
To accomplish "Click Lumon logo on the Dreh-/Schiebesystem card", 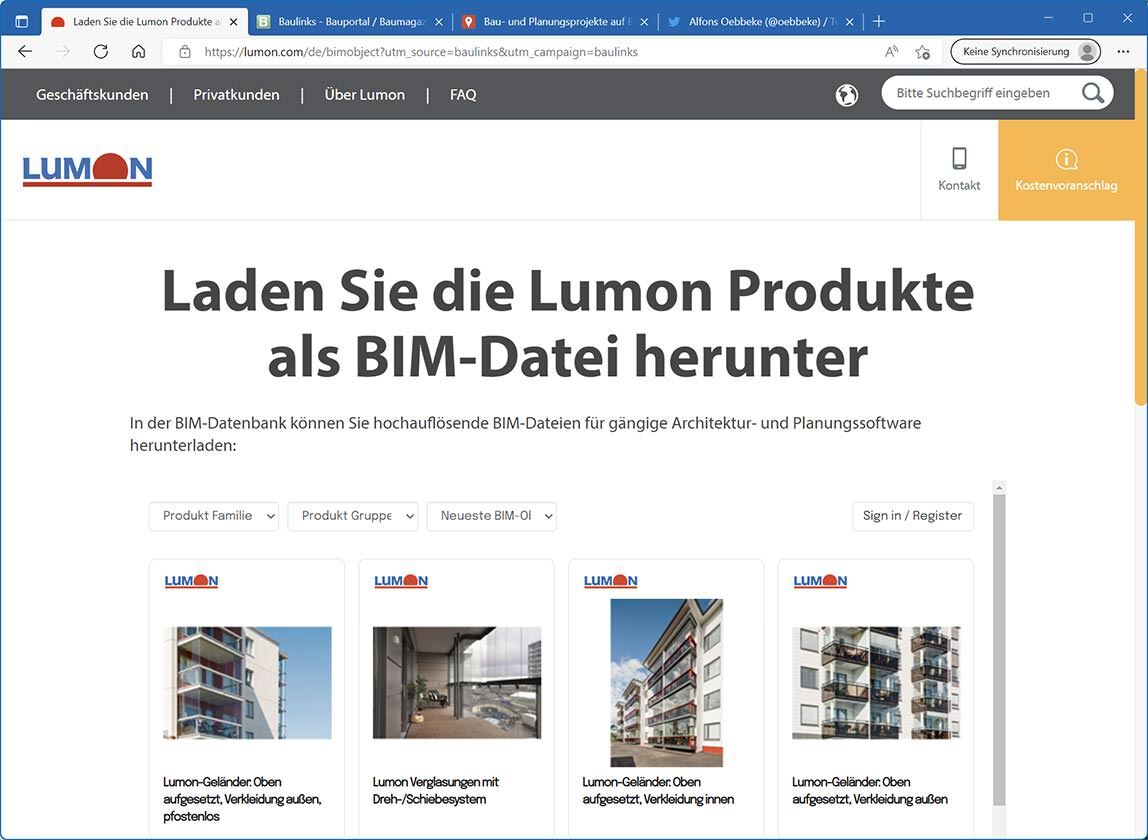I will [x=400, y=581].
